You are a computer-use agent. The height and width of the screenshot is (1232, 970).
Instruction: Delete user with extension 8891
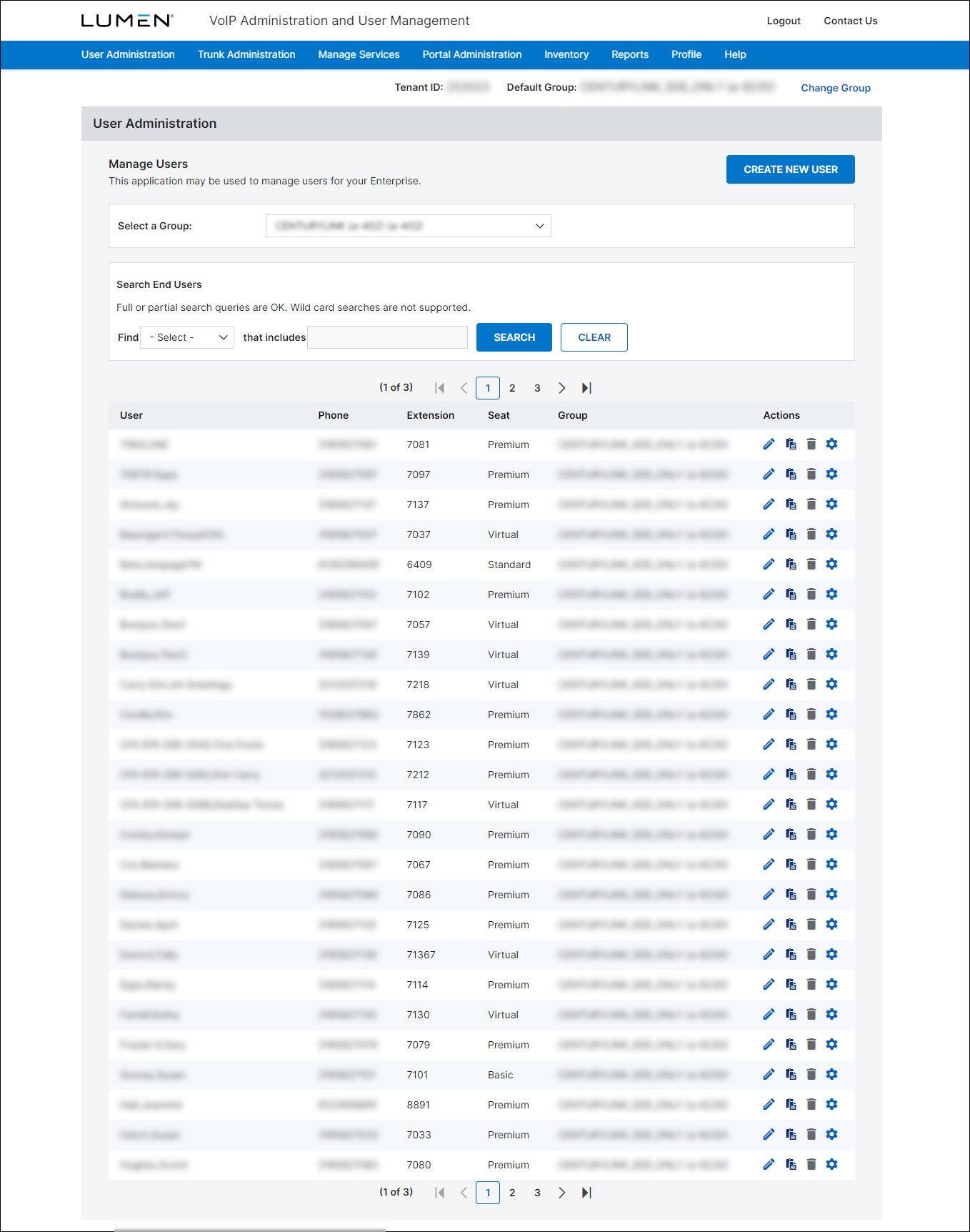pos(811,1105)
